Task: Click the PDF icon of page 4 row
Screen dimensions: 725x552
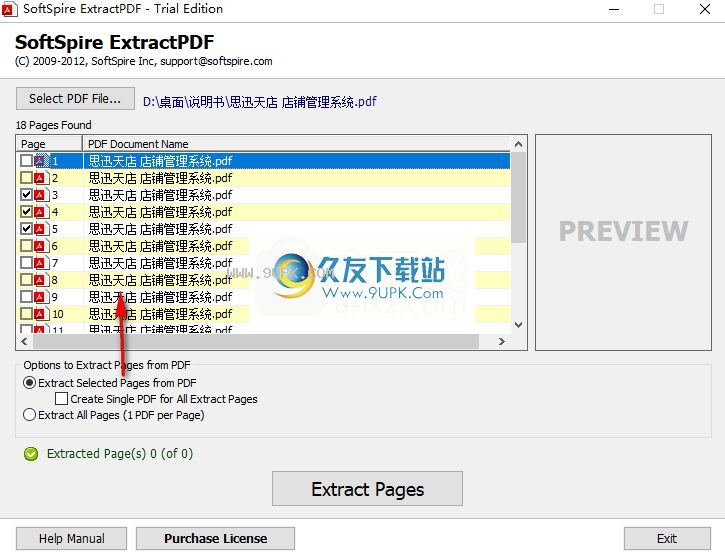Action: (41, 212)
